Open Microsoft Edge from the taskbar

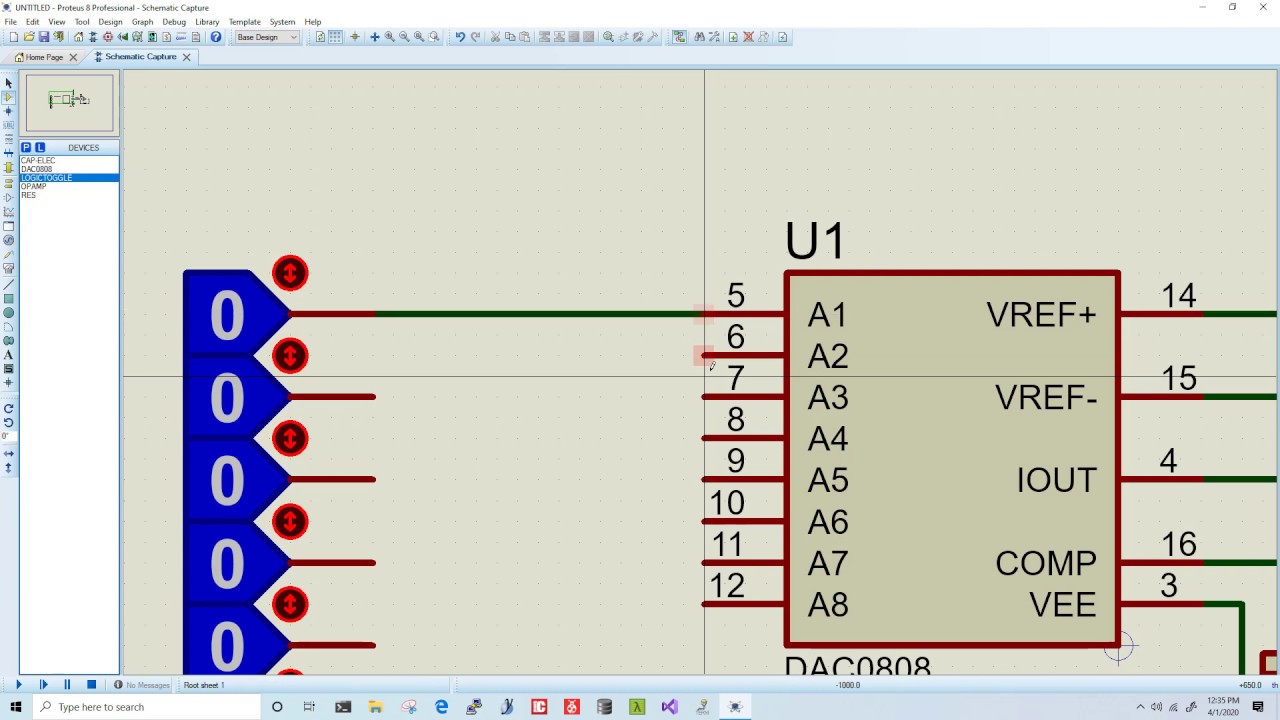click(441, 707)
